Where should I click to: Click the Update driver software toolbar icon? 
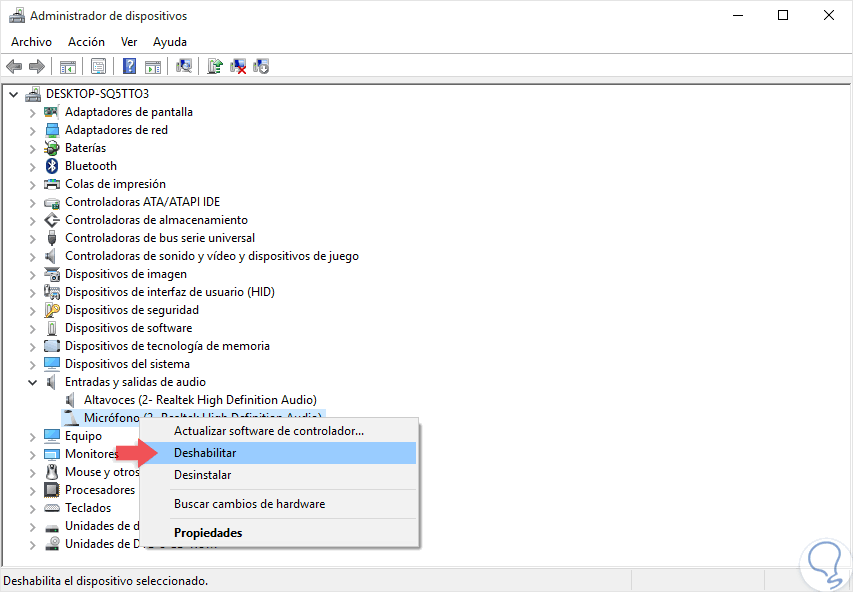(215, 66)
